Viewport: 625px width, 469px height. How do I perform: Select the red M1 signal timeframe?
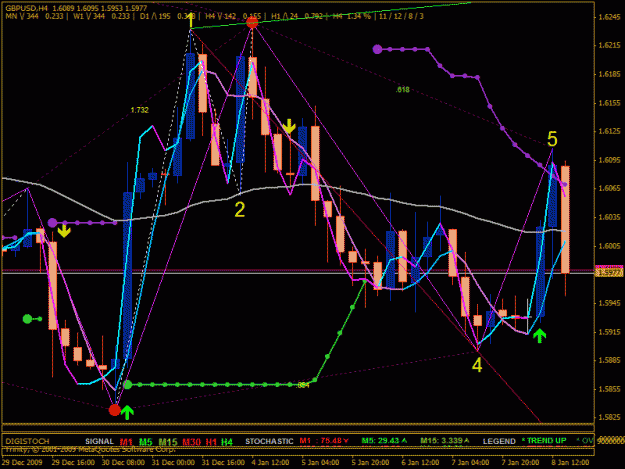(x=126, y=442)
